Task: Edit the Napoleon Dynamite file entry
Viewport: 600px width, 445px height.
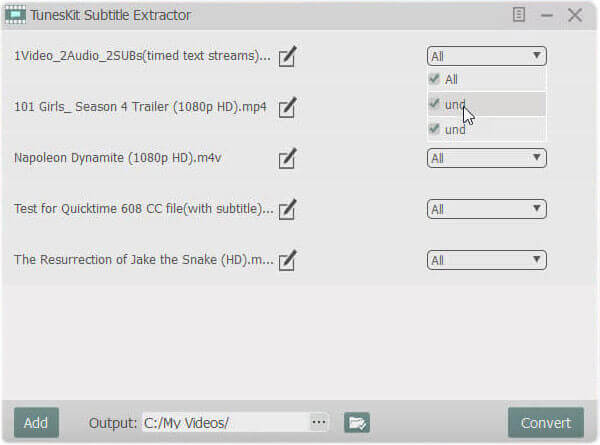Action: 287,158
